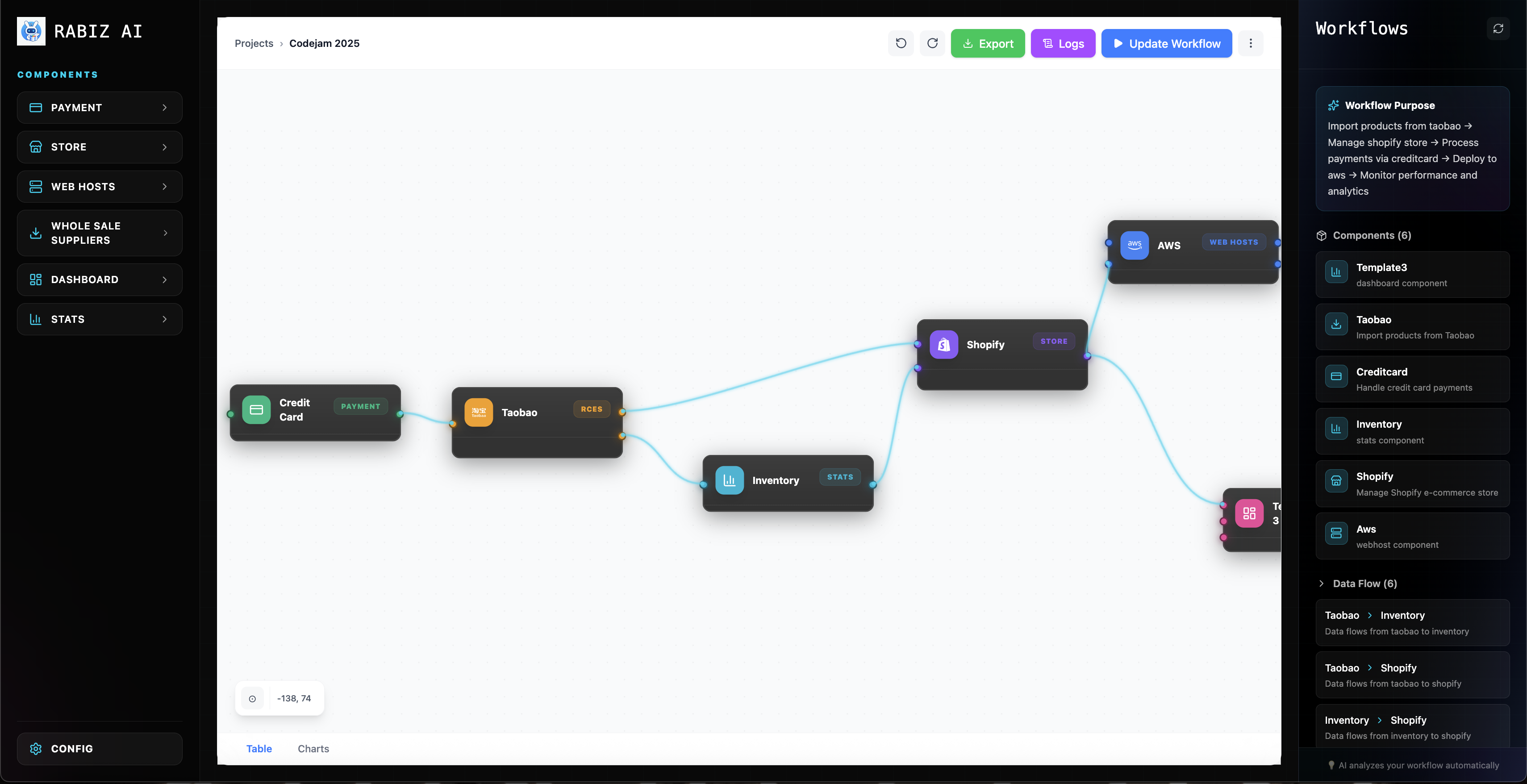This screenshot has width=1527, height=784.
Task: Click the refresh icon beside Workflows heading
Action: coord(1498,29)
